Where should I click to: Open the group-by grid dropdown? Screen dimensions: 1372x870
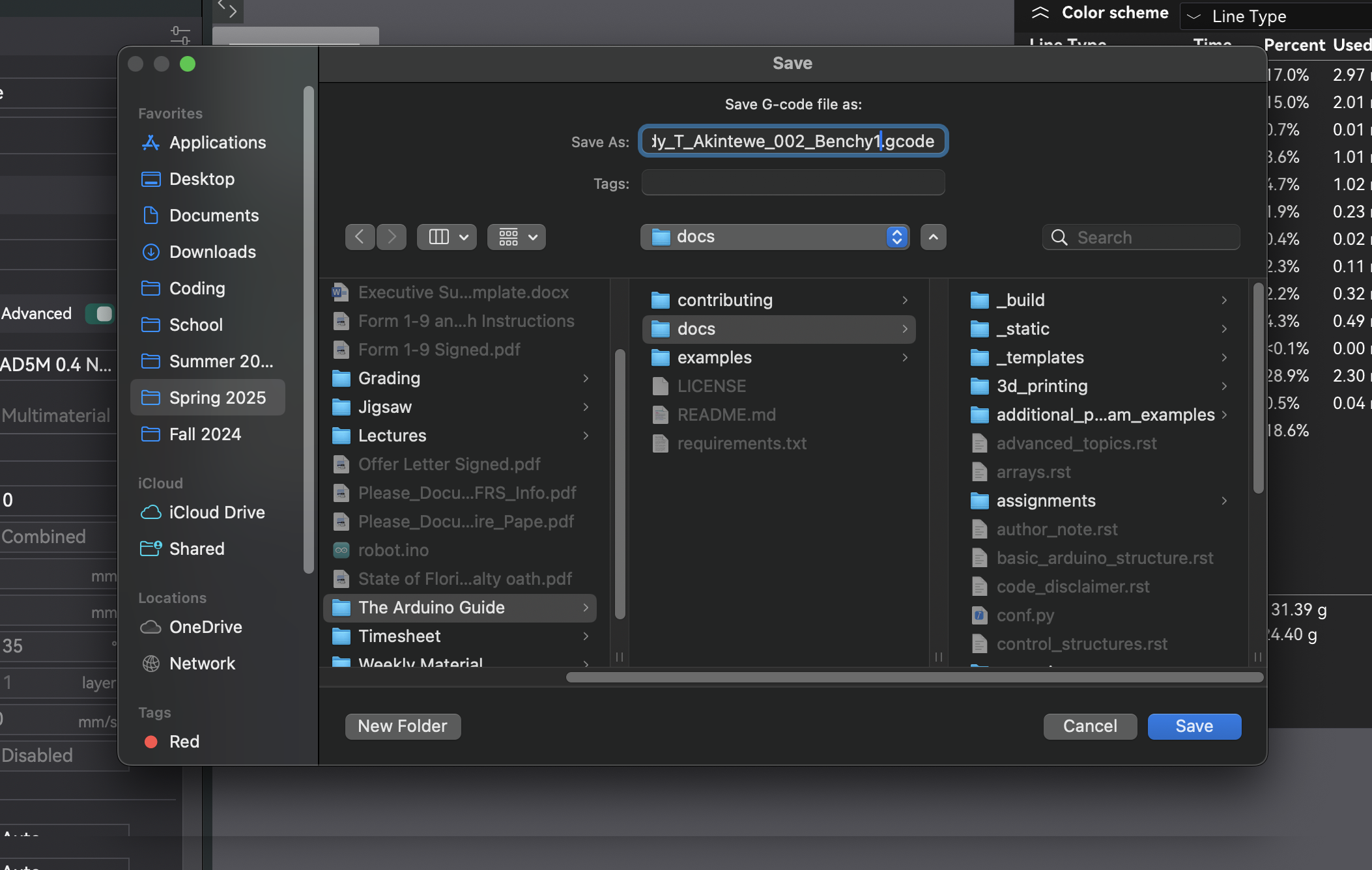point(517,237)
